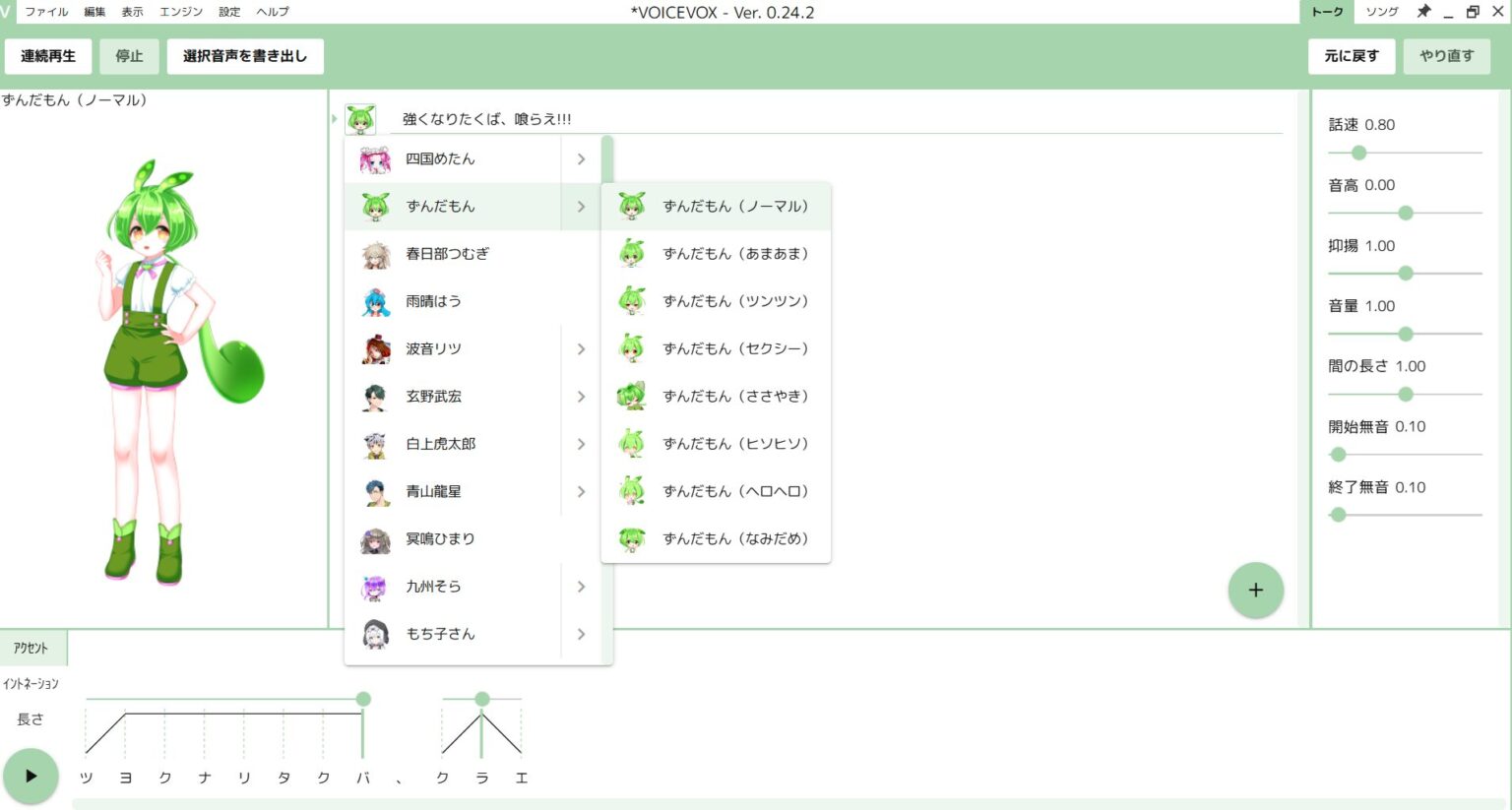
Task: Select the 冥鳴ひまり character icon
Action: coord(375,538)
